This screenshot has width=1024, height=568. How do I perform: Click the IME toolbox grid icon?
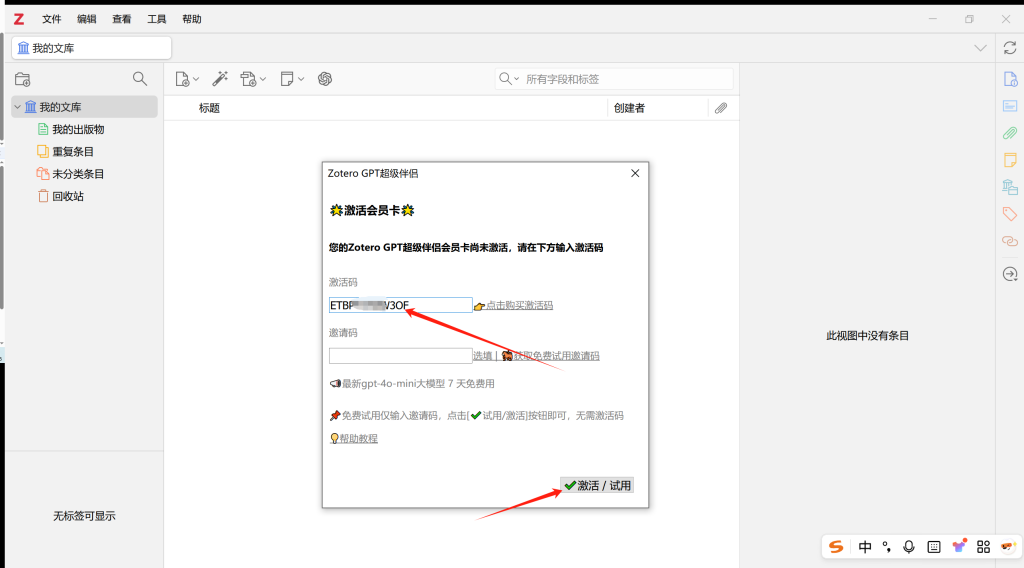984,547
